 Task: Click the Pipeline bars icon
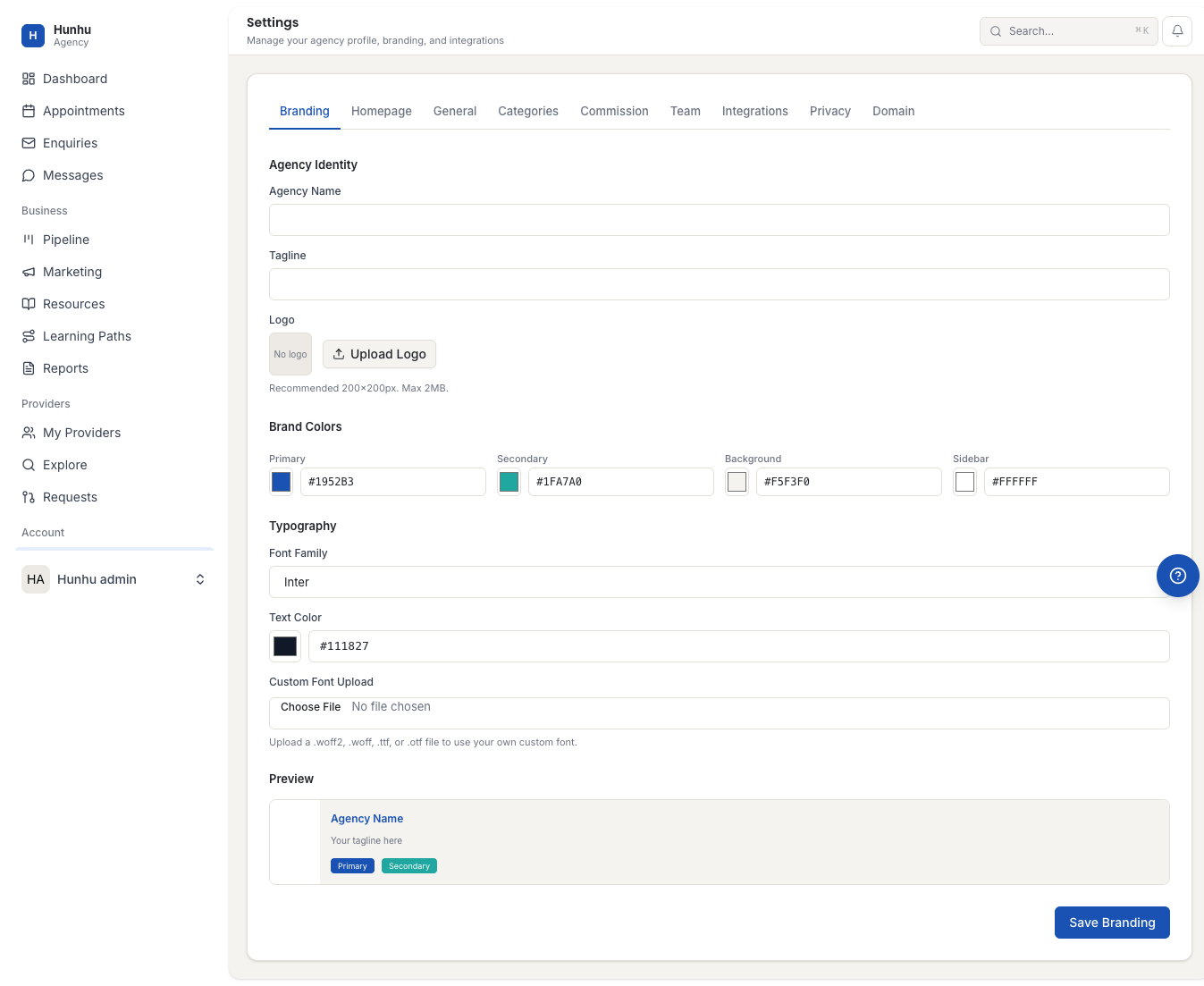pos(29,240)
